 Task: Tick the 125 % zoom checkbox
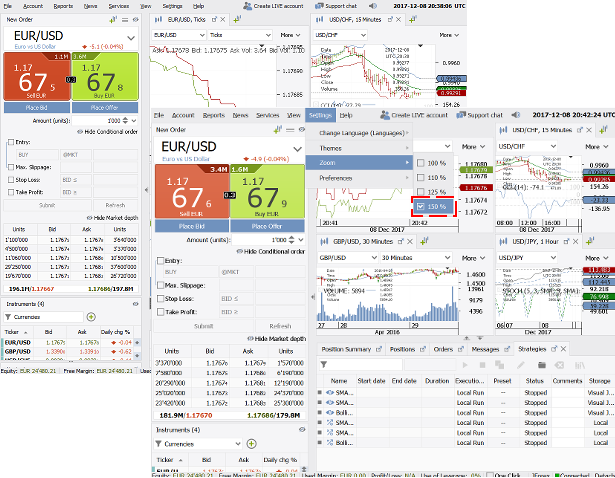(x=420, y=192)
